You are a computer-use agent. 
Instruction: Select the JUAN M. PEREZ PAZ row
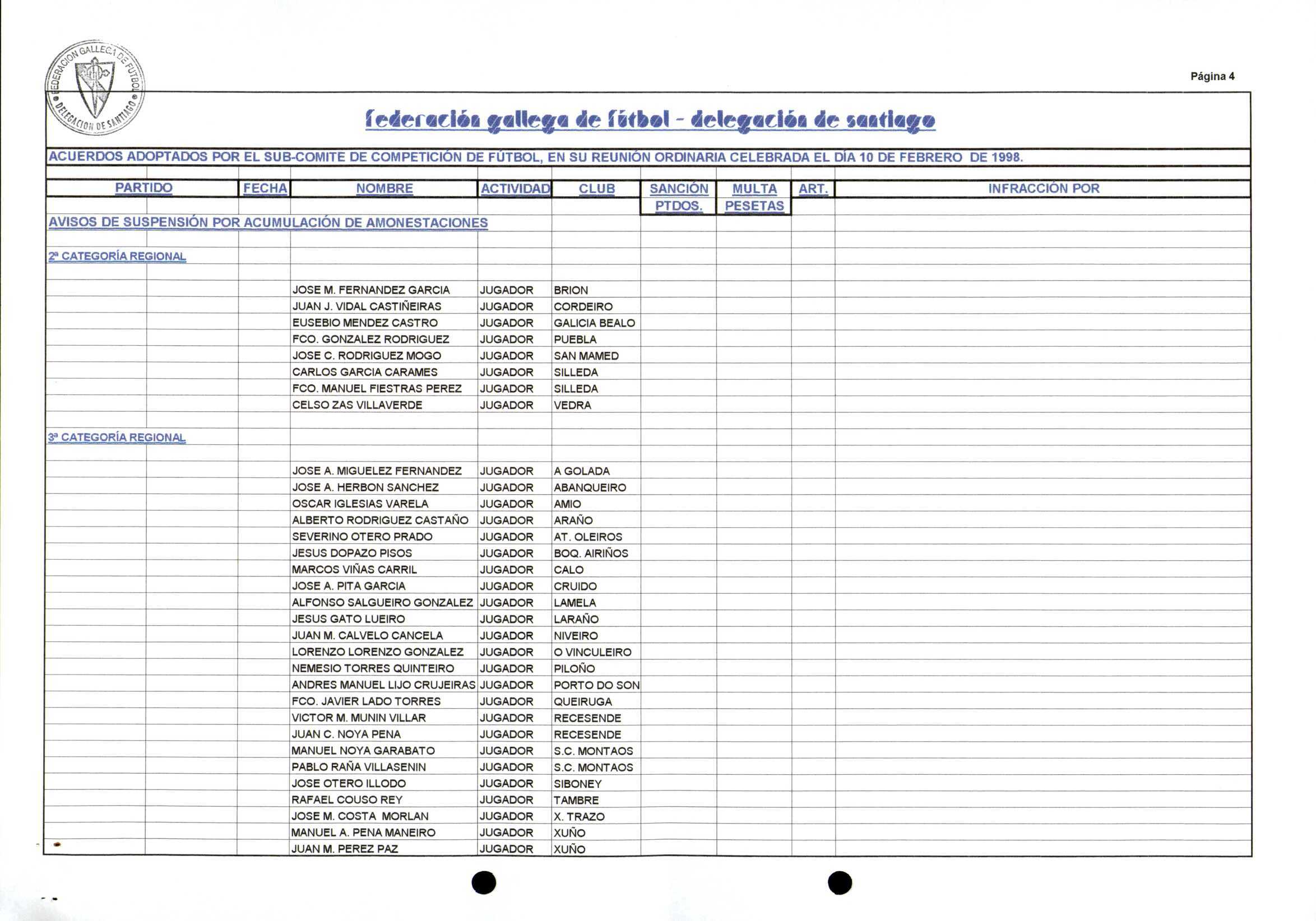pyautogui.click(x=345, y=849)
